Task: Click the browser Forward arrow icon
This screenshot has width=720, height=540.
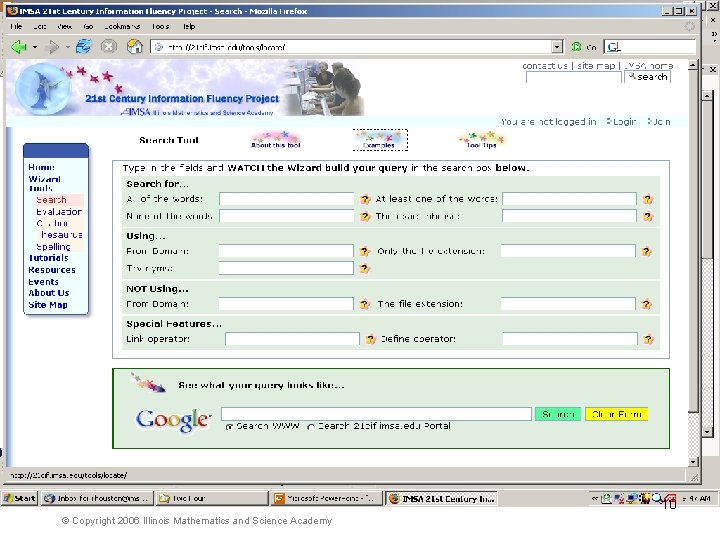Action: 53,47
